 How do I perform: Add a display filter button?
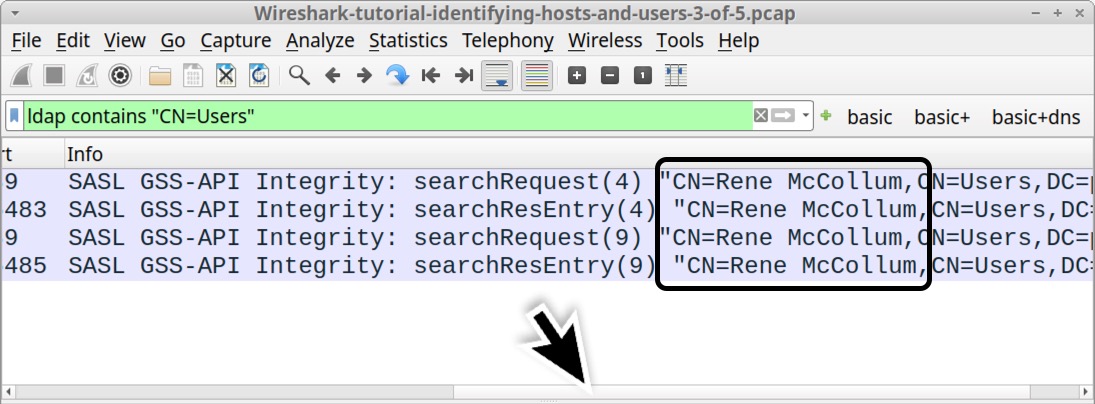(826, 116)
